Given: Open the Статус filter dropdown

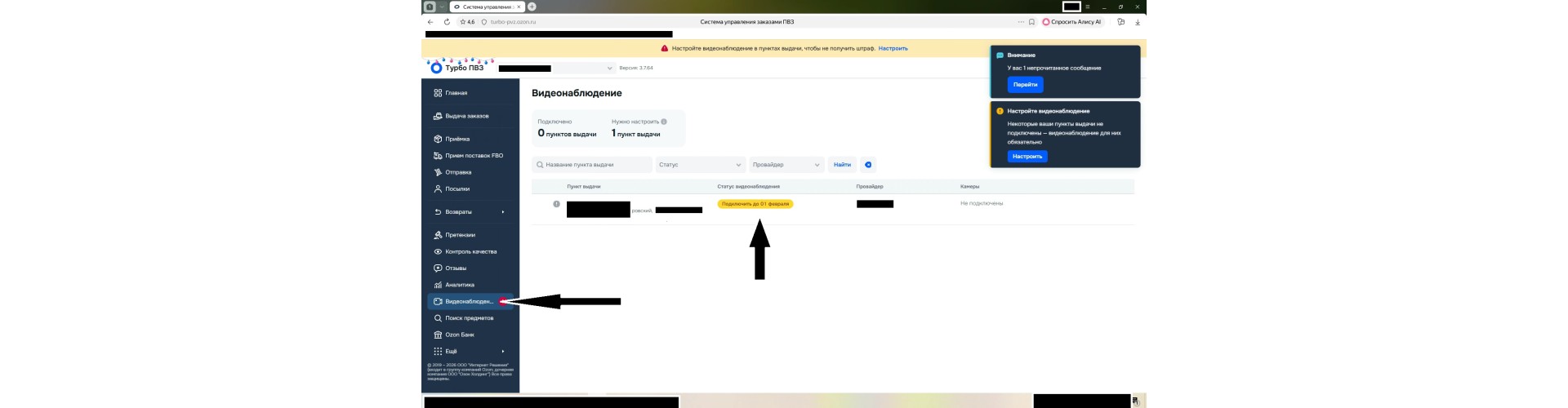Looking at the screenshot, I should click(x=700, y=165).
